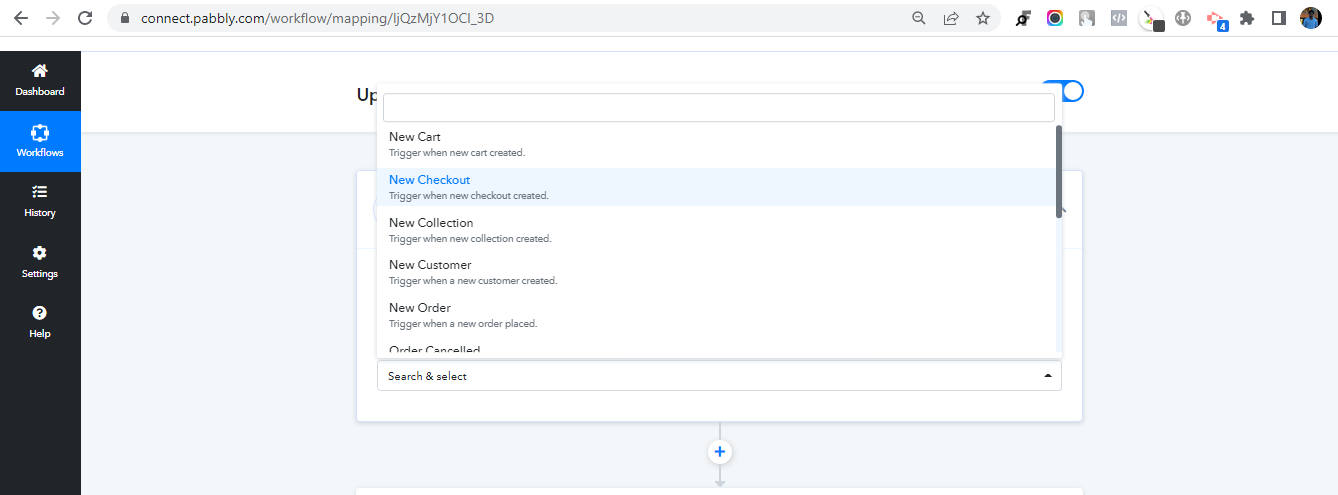The width and height of the screenshot is (1338, 495).
Task: View site information lock icon
Action: pos(125,18)
